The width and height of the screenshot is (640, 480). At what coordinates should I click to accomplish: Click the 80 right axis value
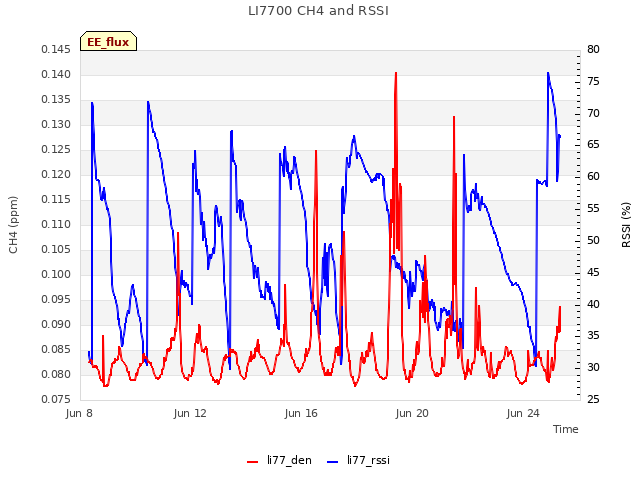point(593,49)
